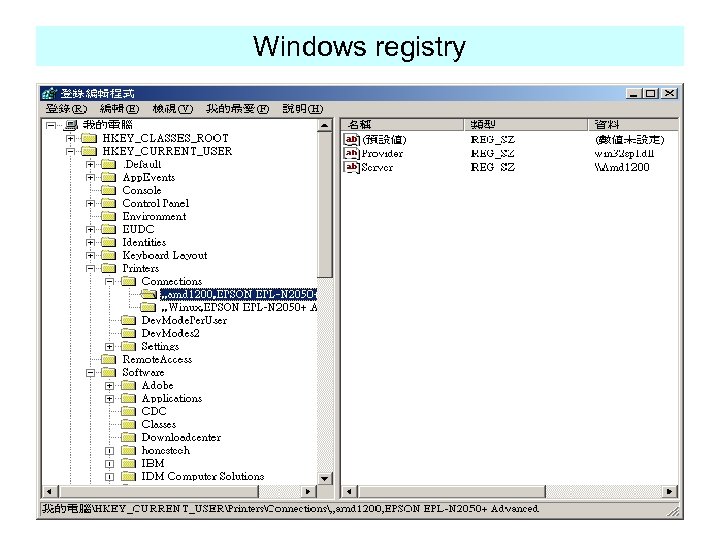
Task: Expand the AppEvents key
Action: 90,177
